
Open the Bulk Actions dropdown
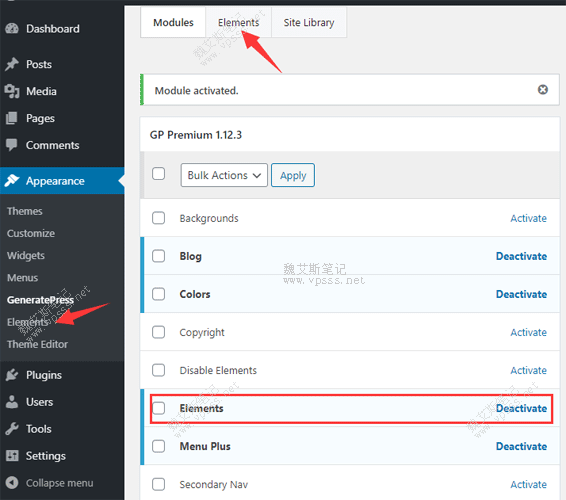tap(224, 175)
